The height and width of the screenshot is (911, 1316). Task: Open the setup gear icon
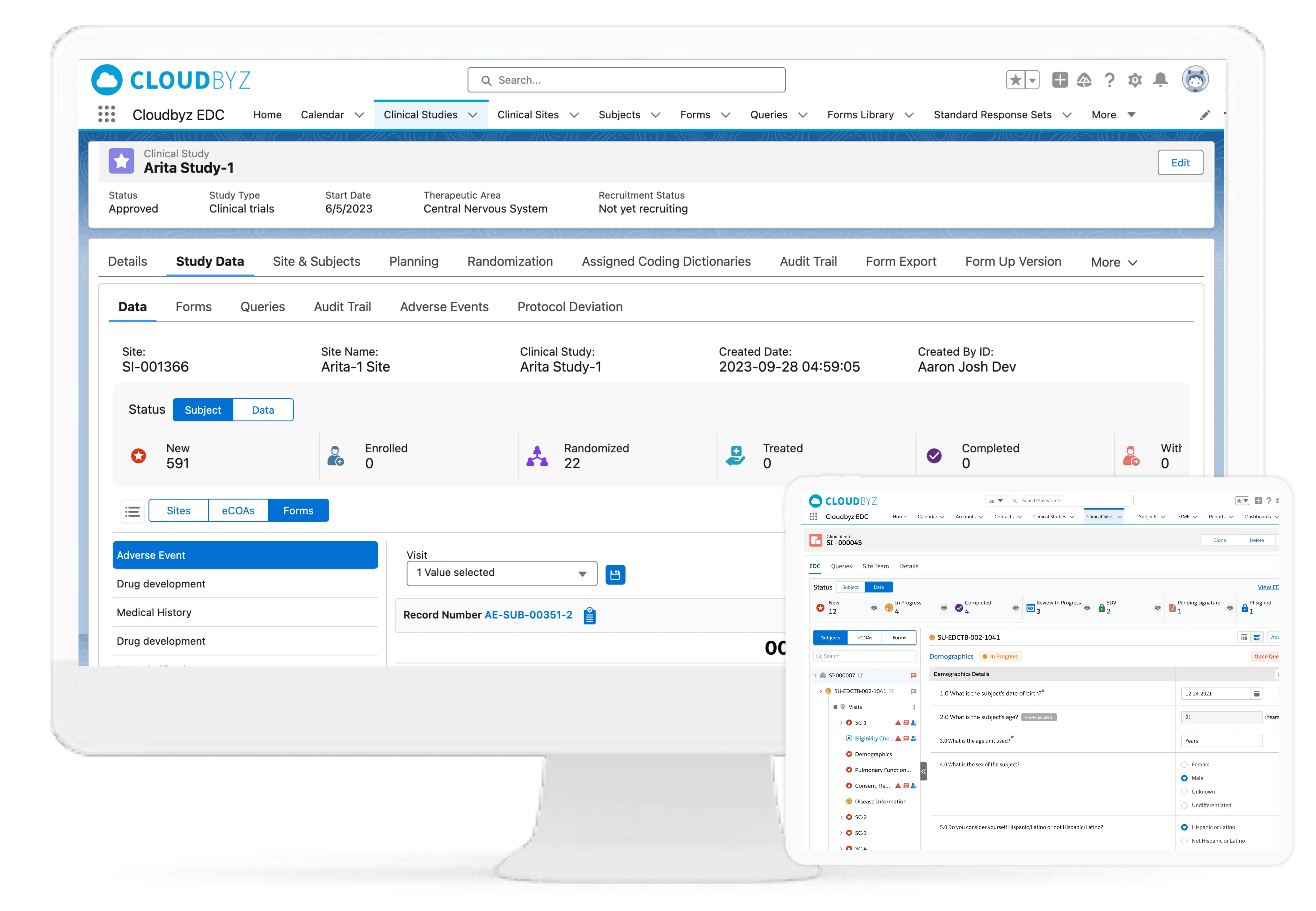tap(1134, 80)
